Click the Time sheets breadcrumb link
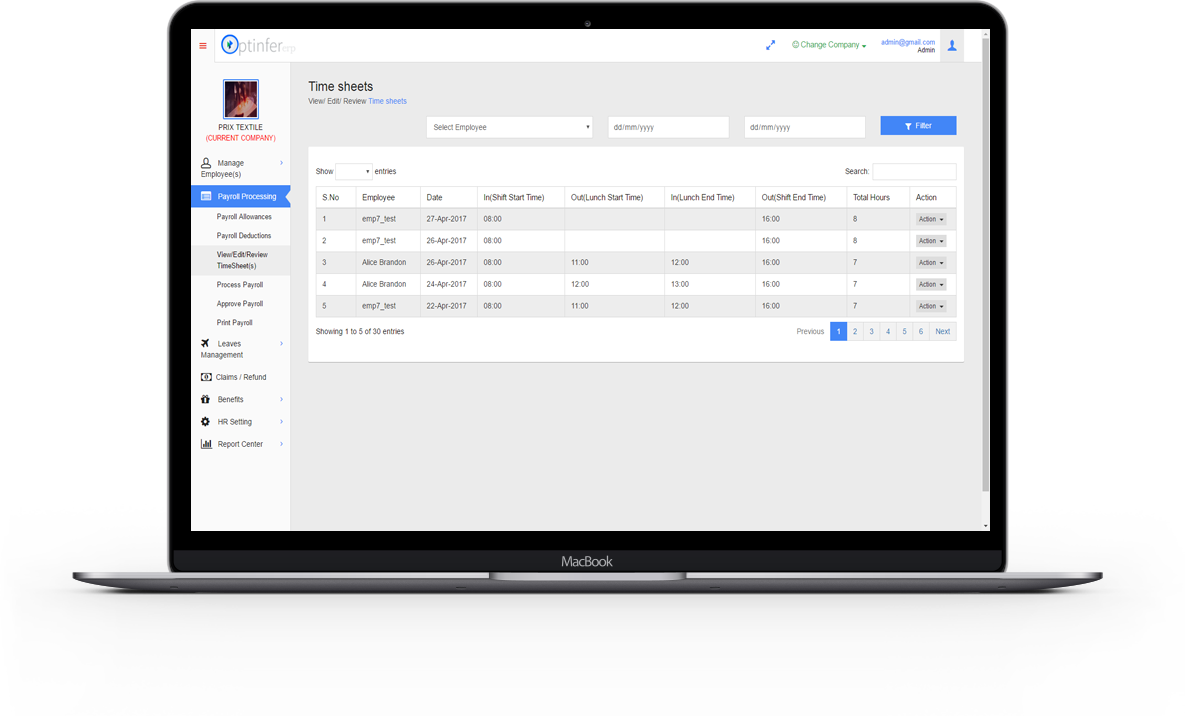Viewport: 1185px width, 716px height. 387,101
